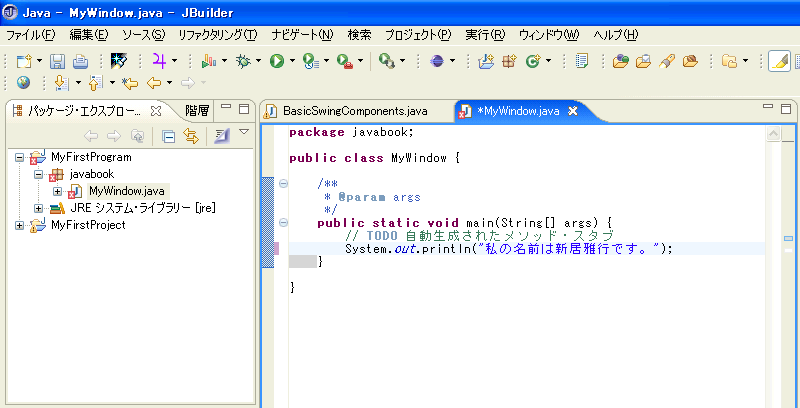Click the web browser globe icon

(x=23, y=83)
